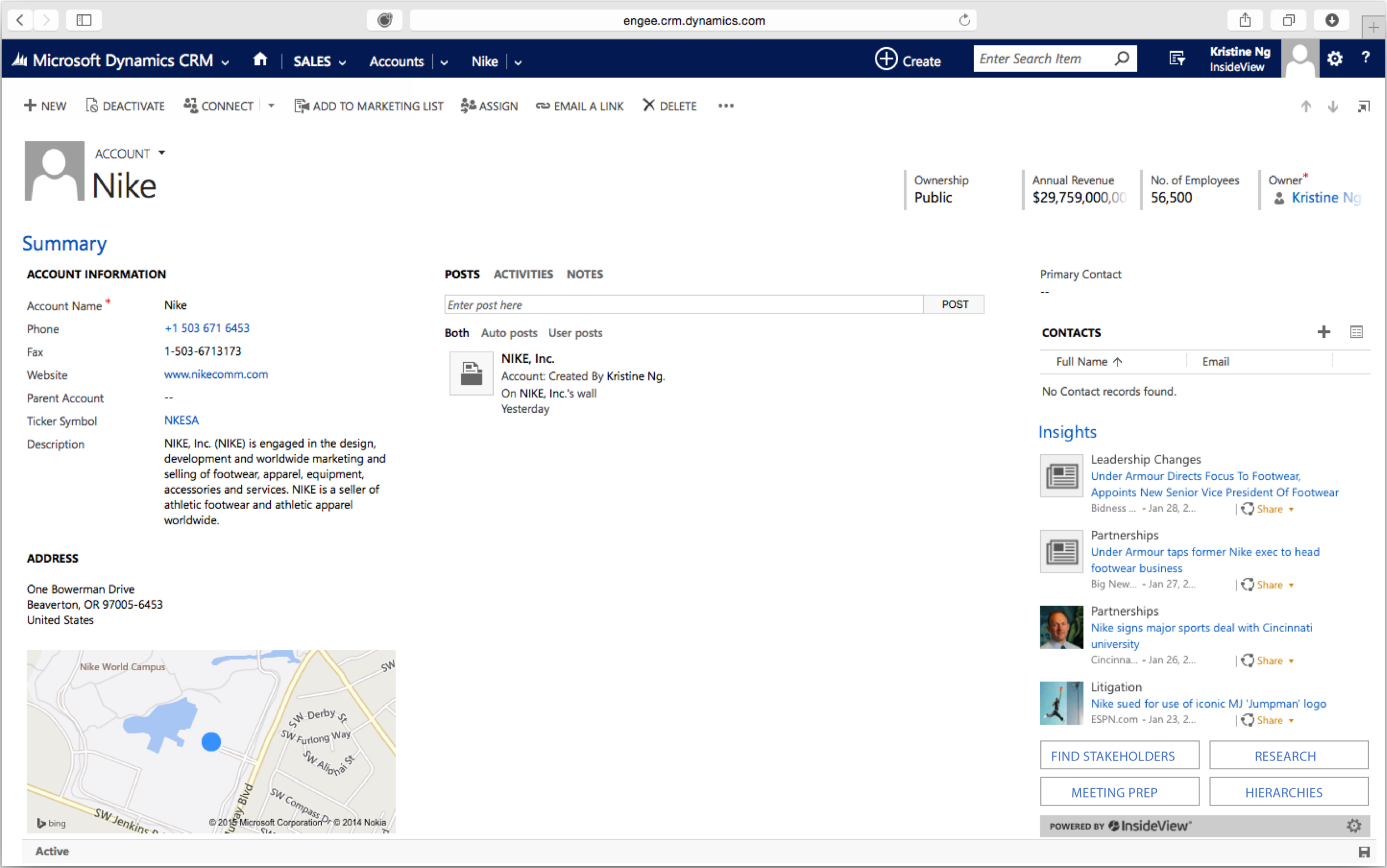
Task: Open the contacts grid view icon
Action: point(1356,332)
